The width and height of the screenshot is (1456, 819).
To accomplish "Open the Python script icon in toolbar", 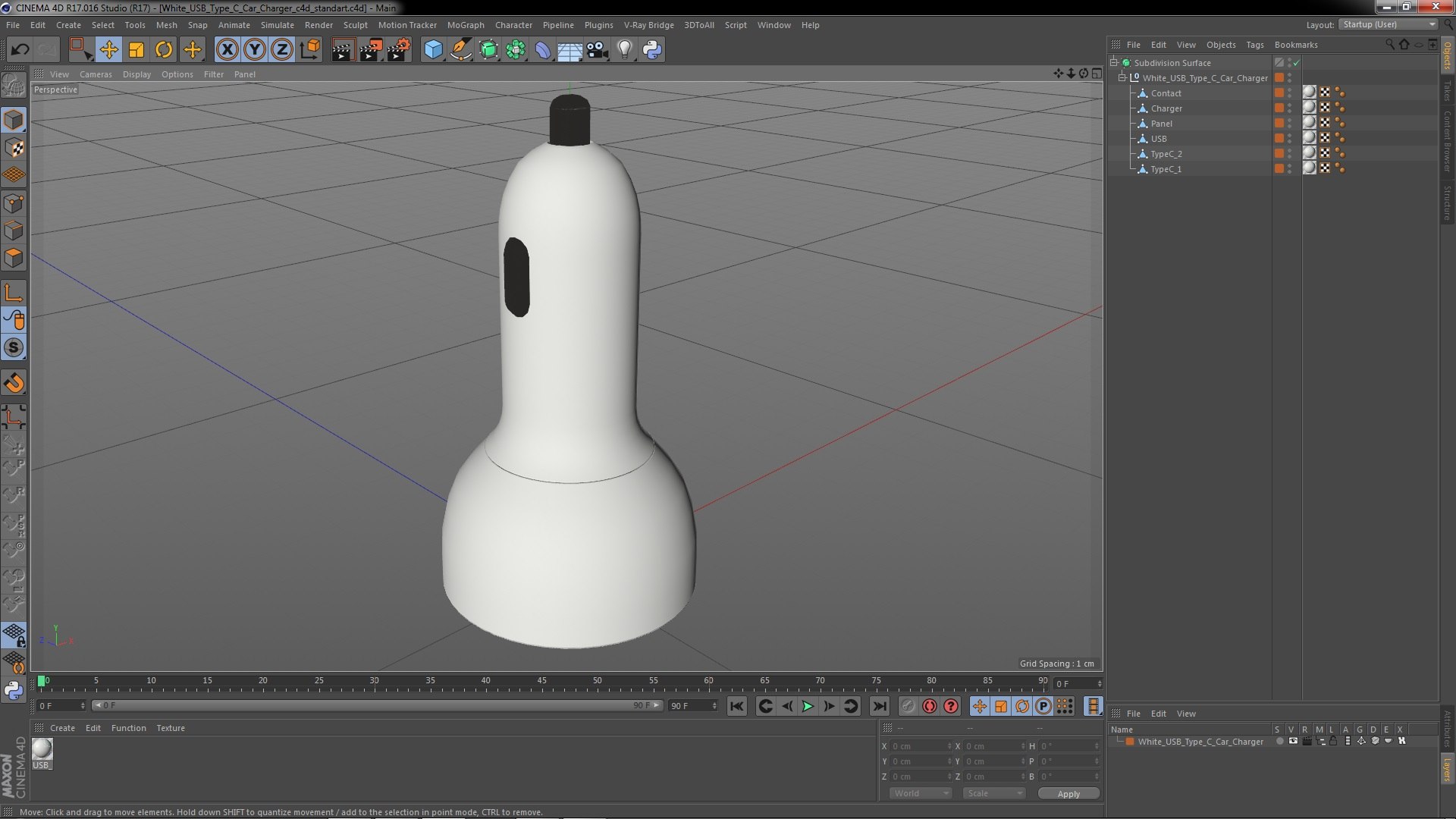I will pos(651,50).
